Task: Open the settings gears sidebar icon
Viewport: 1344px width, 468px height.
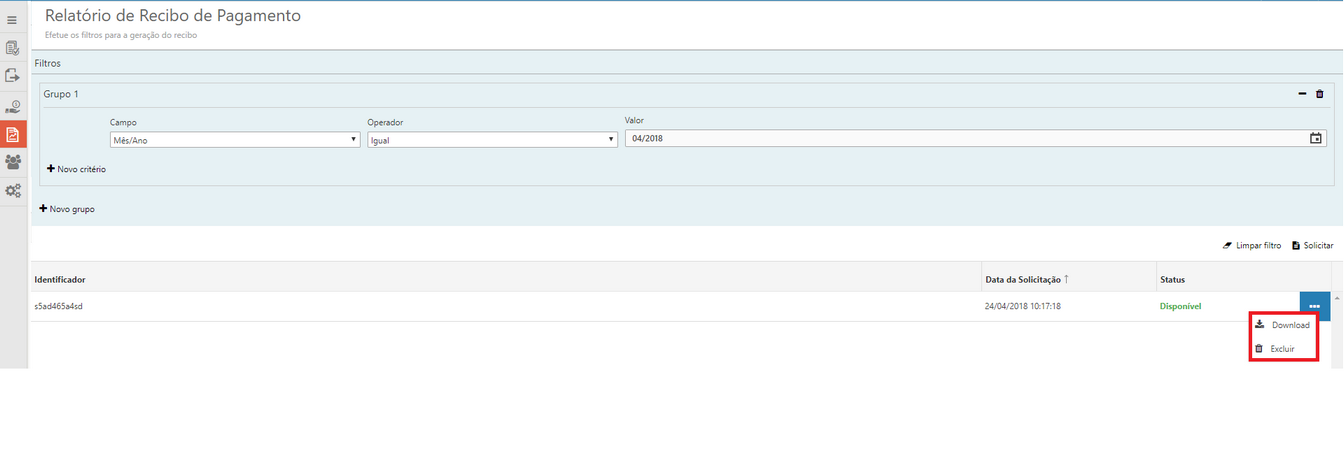Action: click(x=12, y=191)
